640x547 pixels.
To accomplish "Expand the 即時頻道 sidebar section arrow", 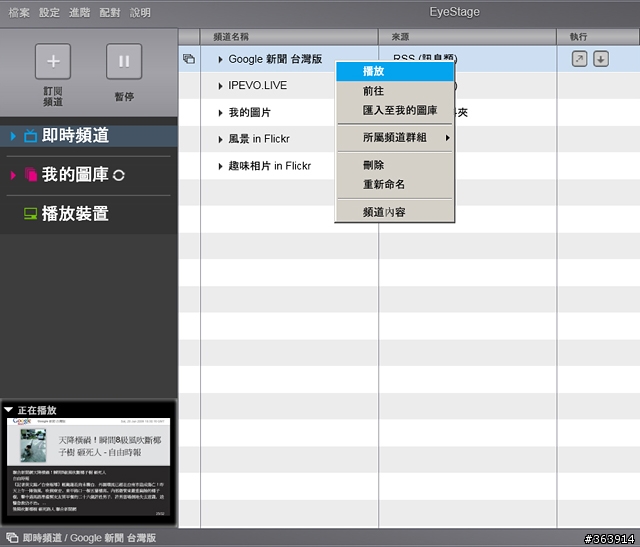I will (13, 136).
